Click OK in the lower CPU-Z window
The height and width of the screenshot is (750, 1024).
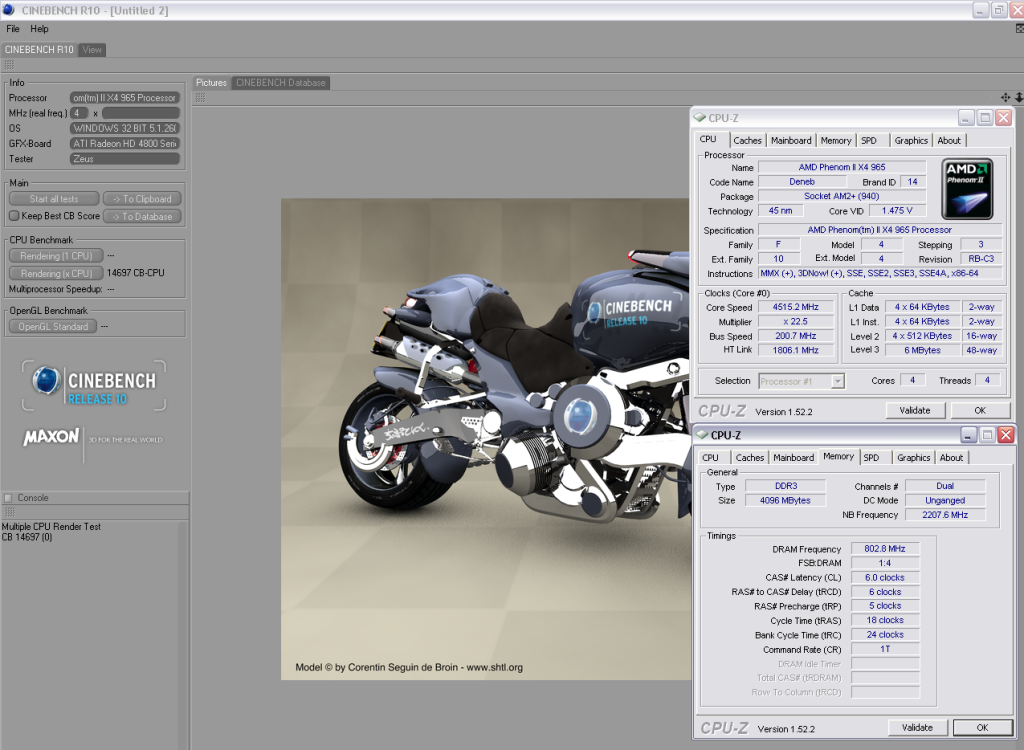(x=982, y=727)
